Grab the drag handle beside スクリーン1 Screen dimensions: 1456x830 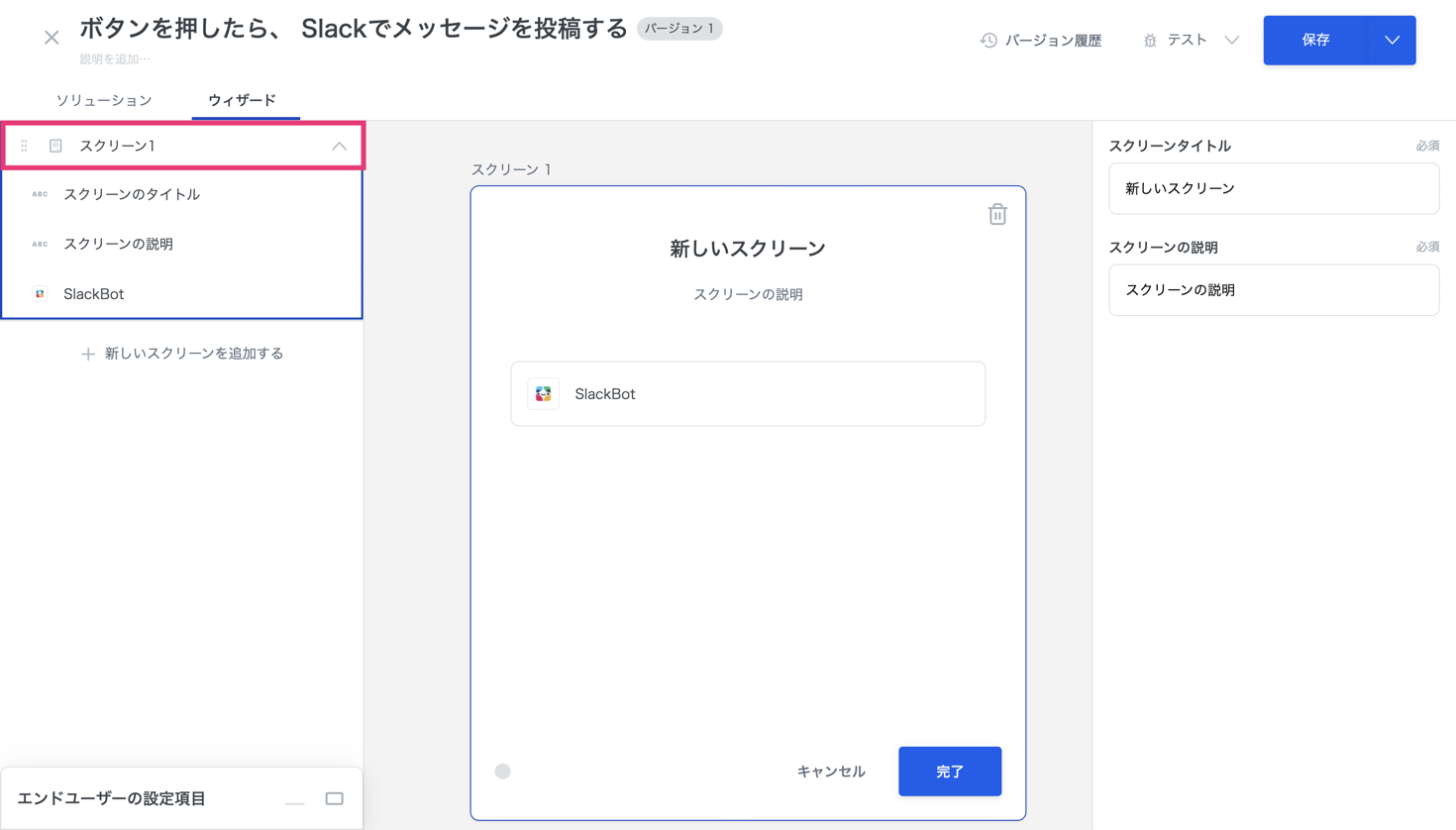point(25,146)
